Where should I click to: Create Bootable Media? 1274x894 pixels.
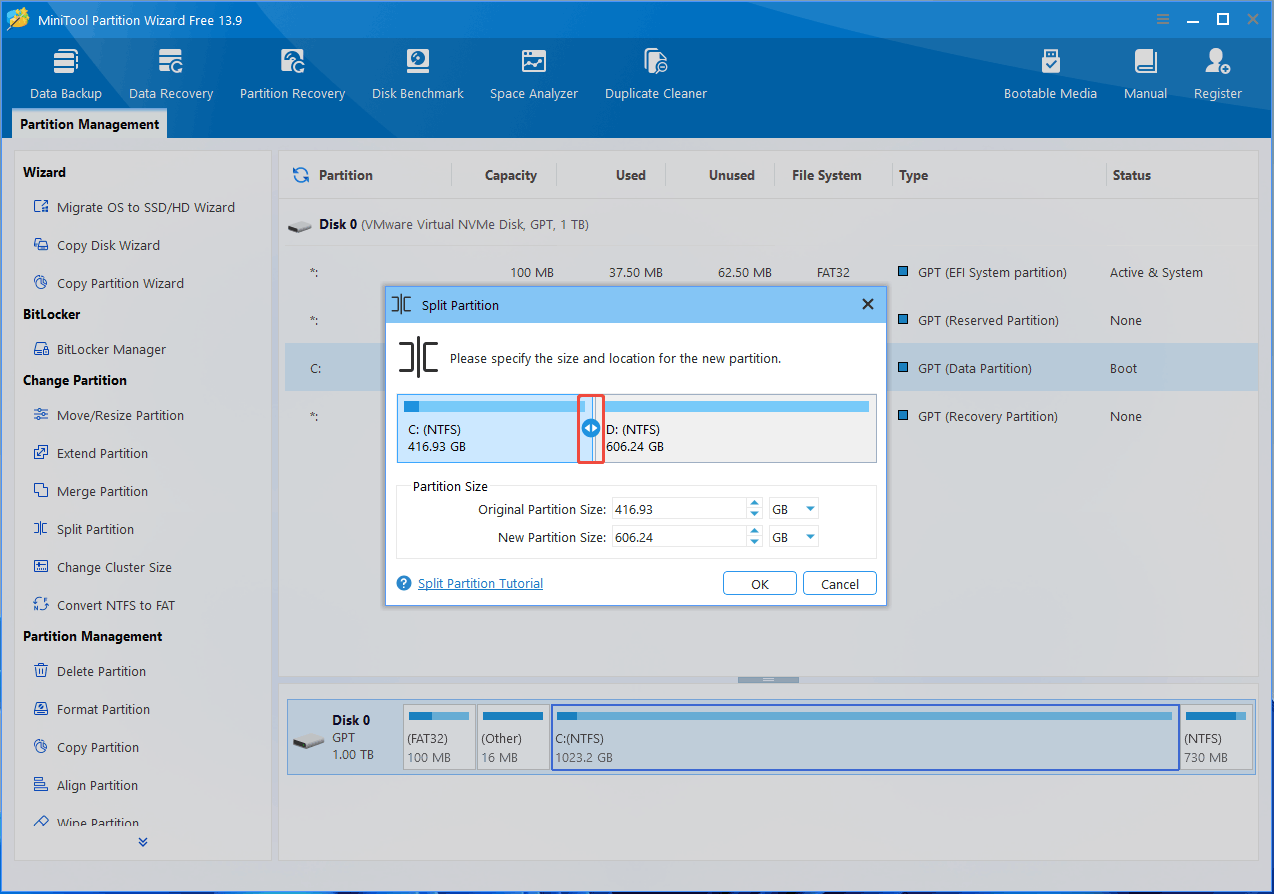(x=1050, y=74)
